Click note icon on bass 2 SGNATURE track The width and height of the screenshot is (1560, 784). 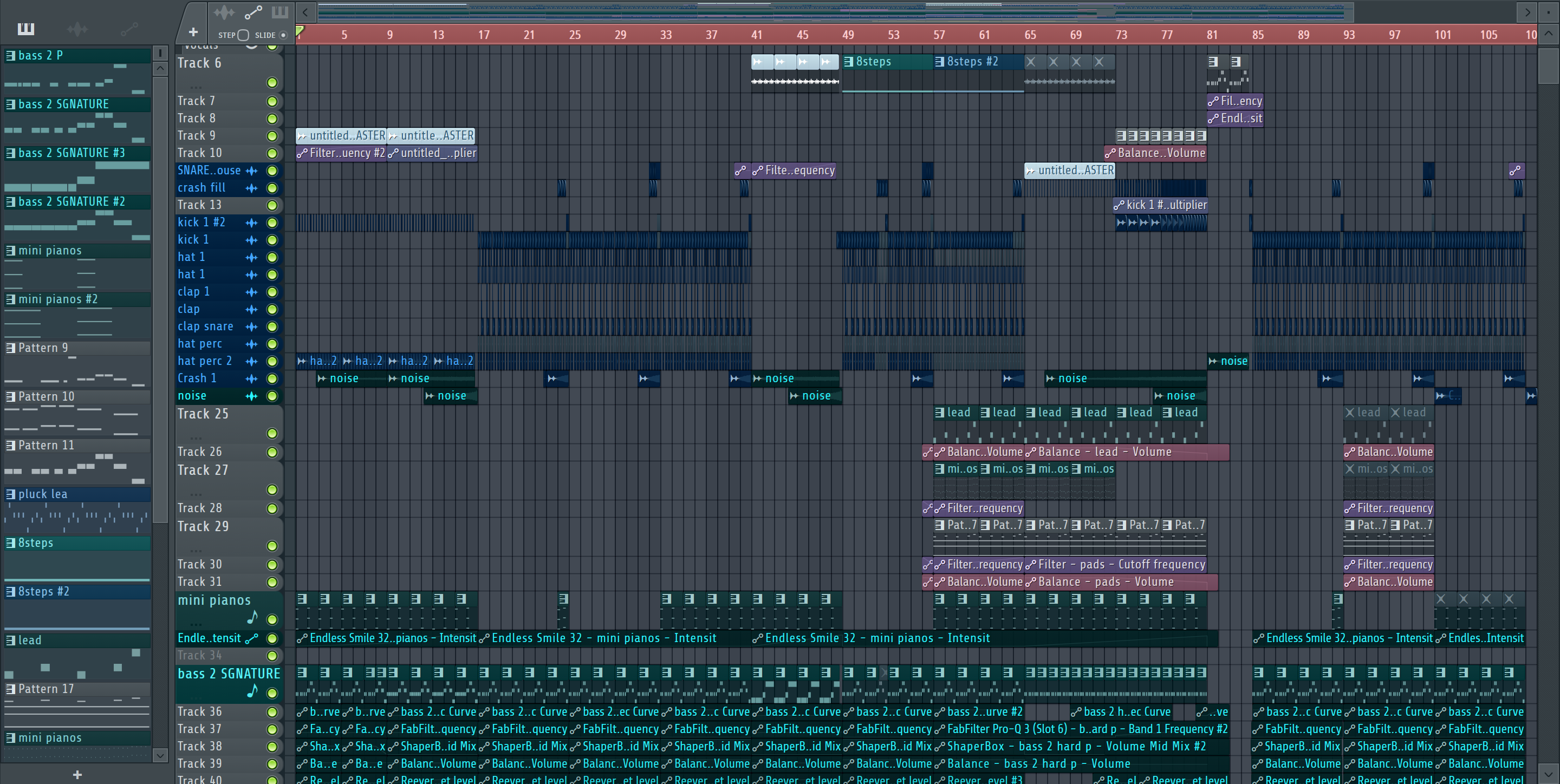pos(252,691)
